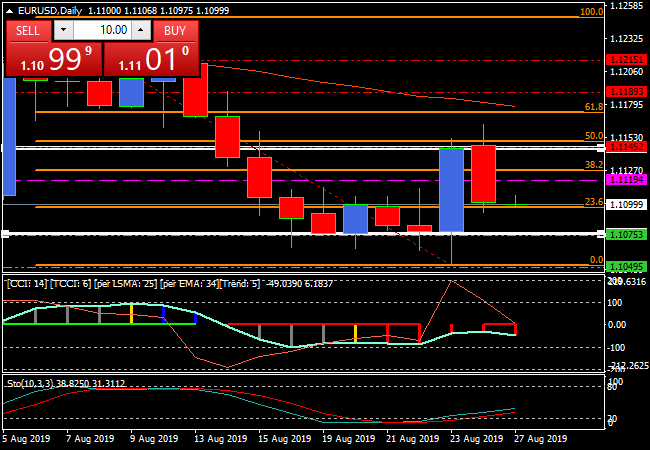Click the 19 Aug 2019 date label
650x450 pixels.
(349, 438)
